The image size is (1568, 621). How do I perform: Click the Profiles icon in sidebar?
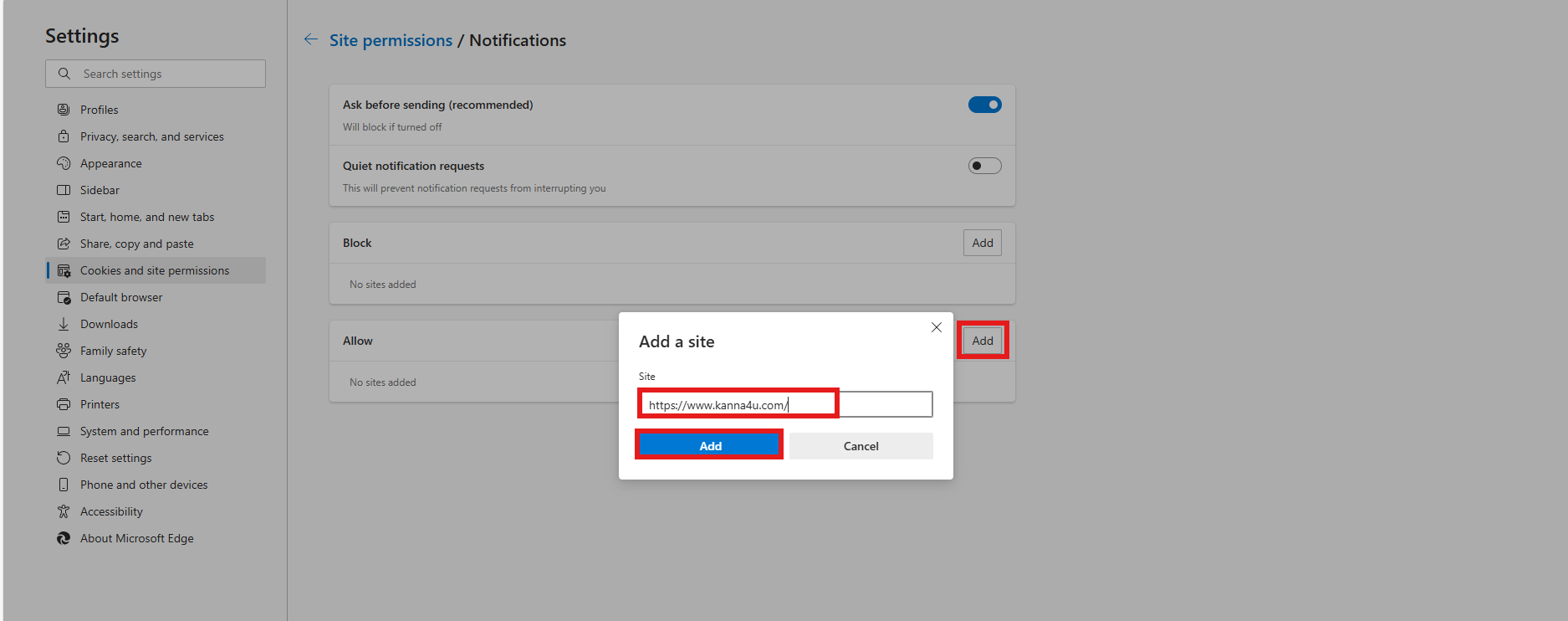pos(64,110)
